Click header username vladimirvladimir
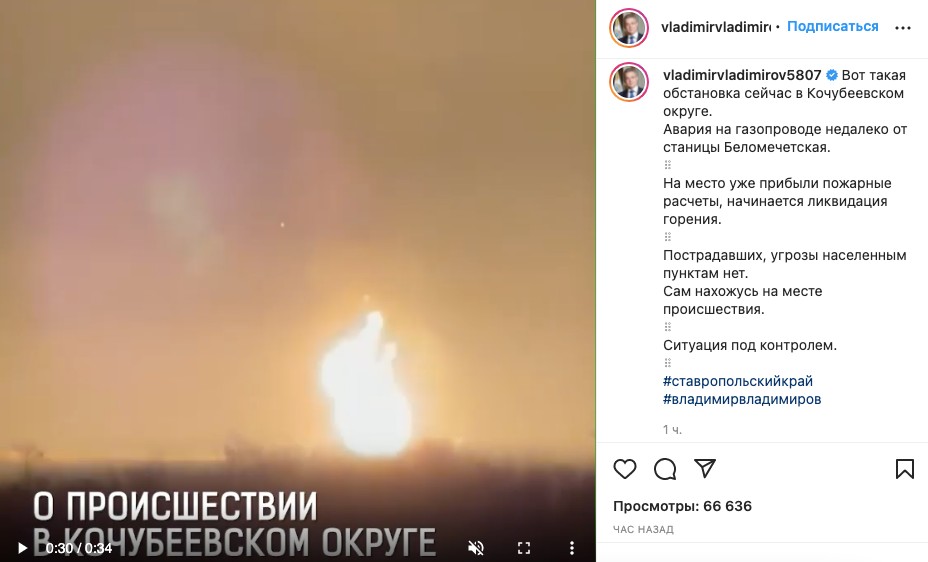Screen dimensions: 928x562 point(716,27)
